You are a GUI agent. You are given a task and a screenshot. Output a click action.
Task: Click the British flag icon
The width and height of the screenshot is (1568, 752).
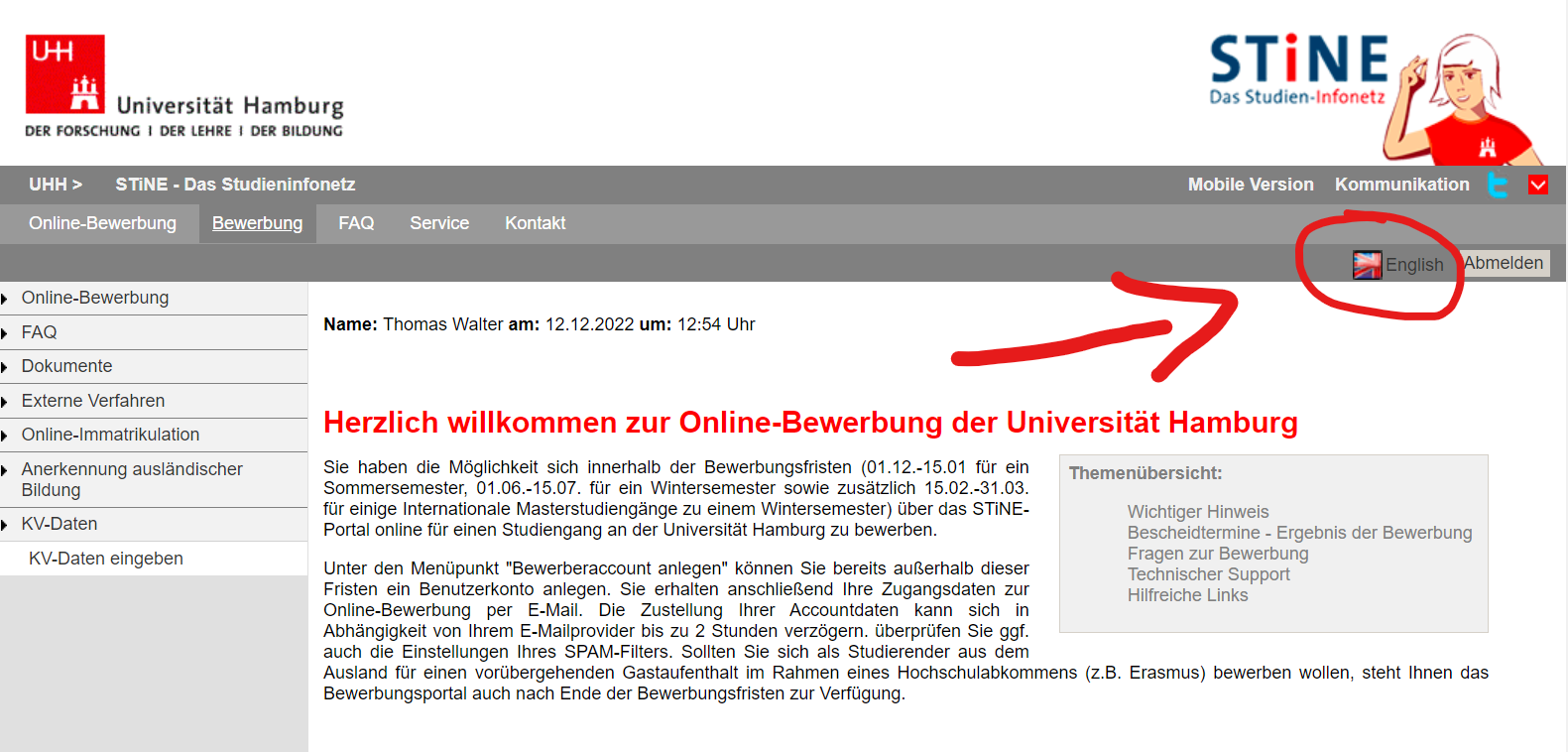pos(1367,265)
